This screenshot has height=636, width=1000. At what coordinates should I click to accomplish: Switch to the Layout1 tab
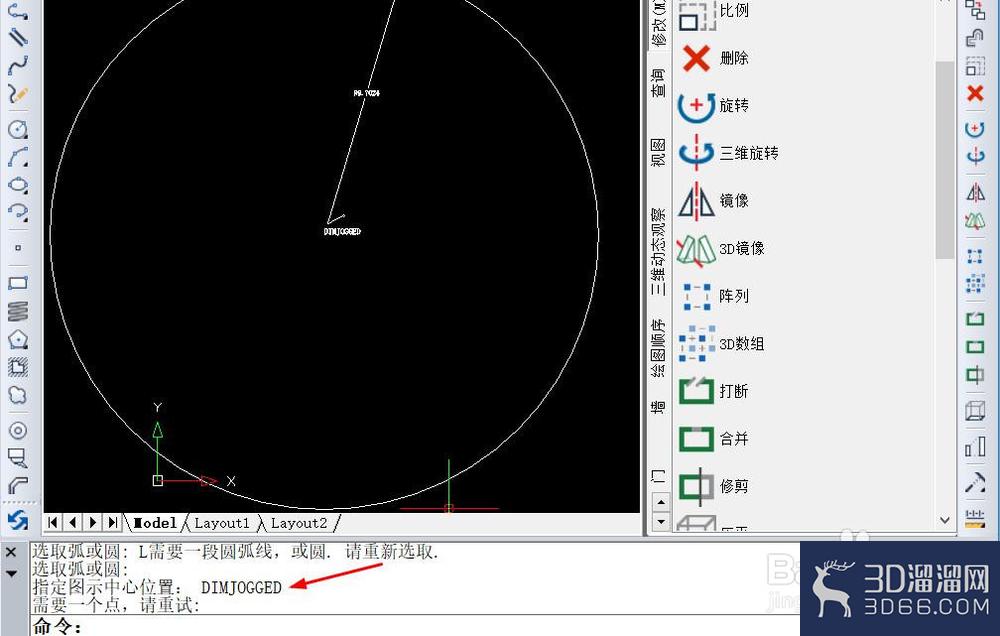coord(222,523)
